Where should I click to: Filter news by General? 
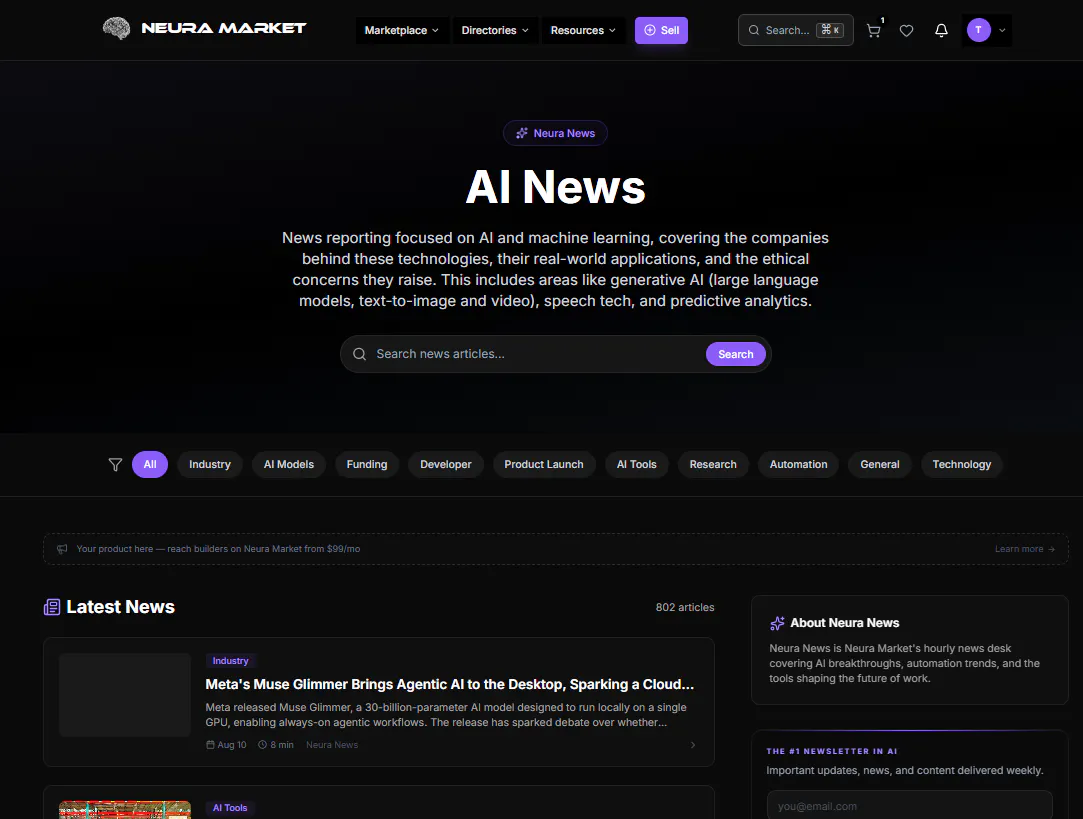(880, 465)
